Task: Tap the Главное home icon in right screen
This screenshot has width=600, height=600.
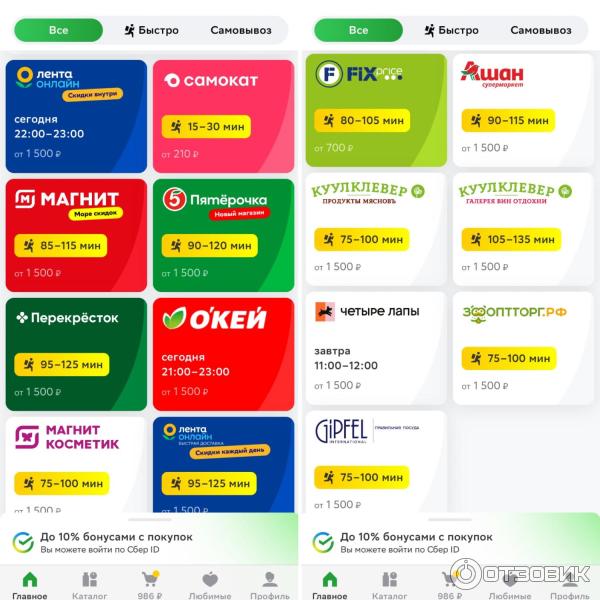Action: 330,579
